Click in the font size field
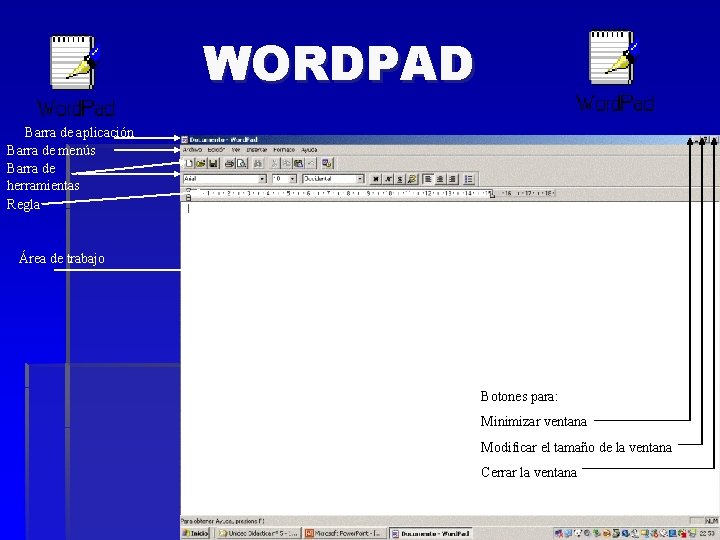Image resolution: width=720 pixels, height=540 pixels. (x=280, y=179)
